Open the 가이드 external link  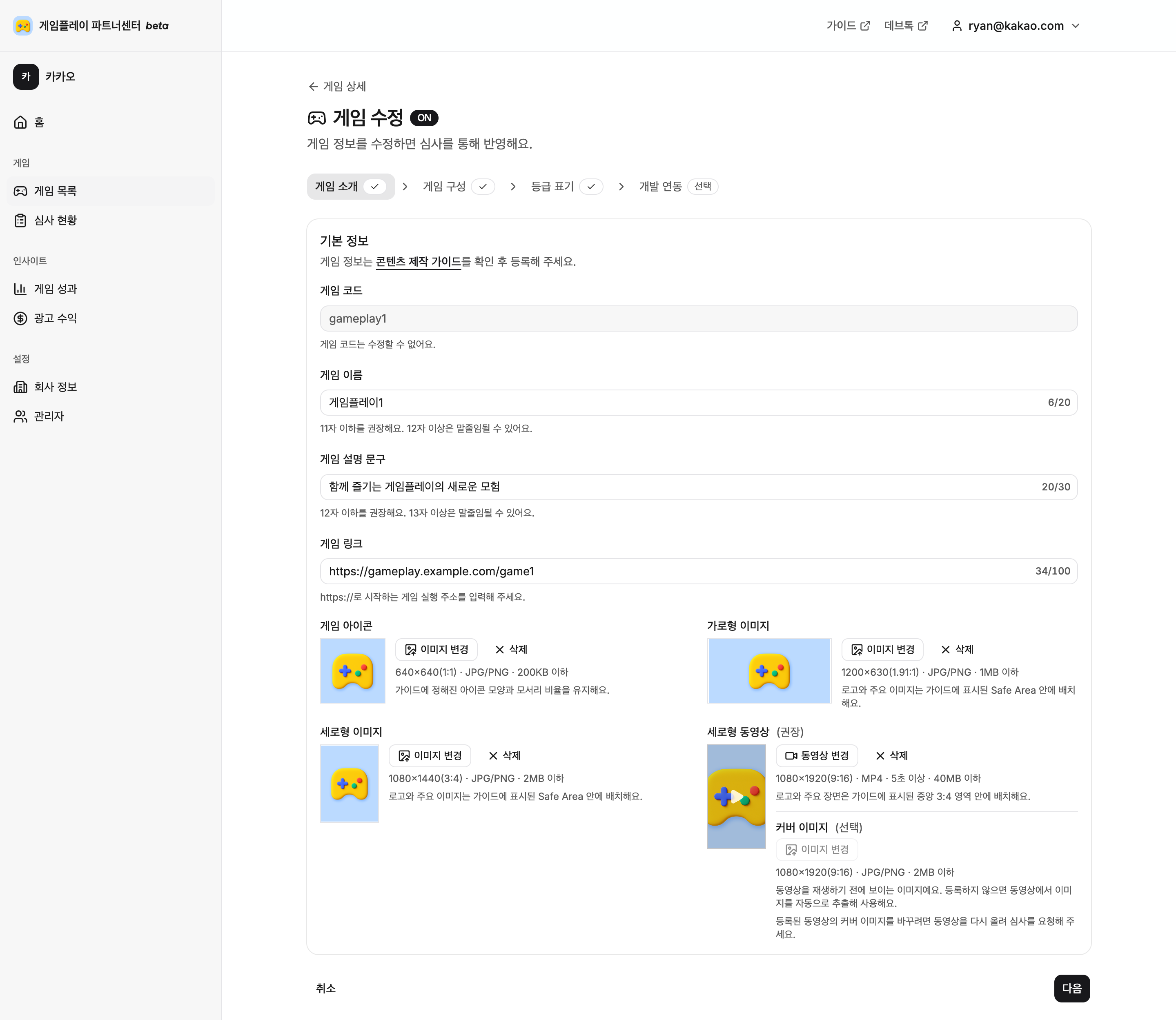click(x=848, y=26)
